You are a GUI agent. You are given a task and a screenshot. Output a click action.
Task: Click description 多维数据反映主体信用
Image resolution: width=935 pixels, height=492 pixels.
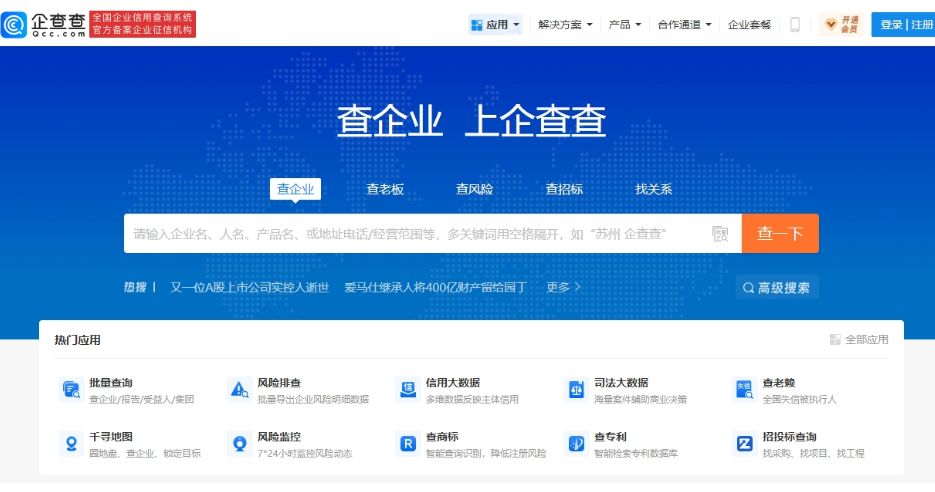coord(472,400)
